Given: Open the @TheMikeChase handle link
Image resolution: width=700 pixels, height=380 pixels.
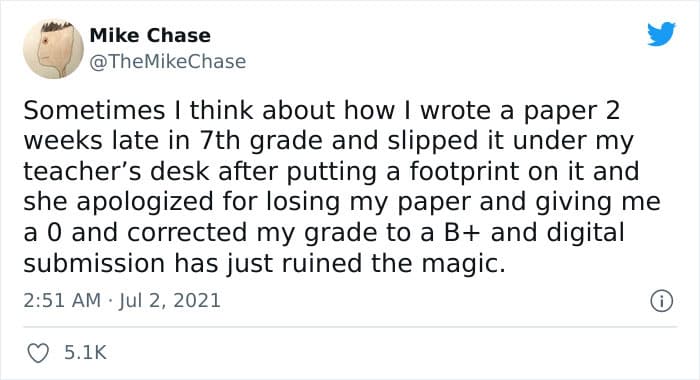Looking at the screenshot, I should click(x=167, y=62).
